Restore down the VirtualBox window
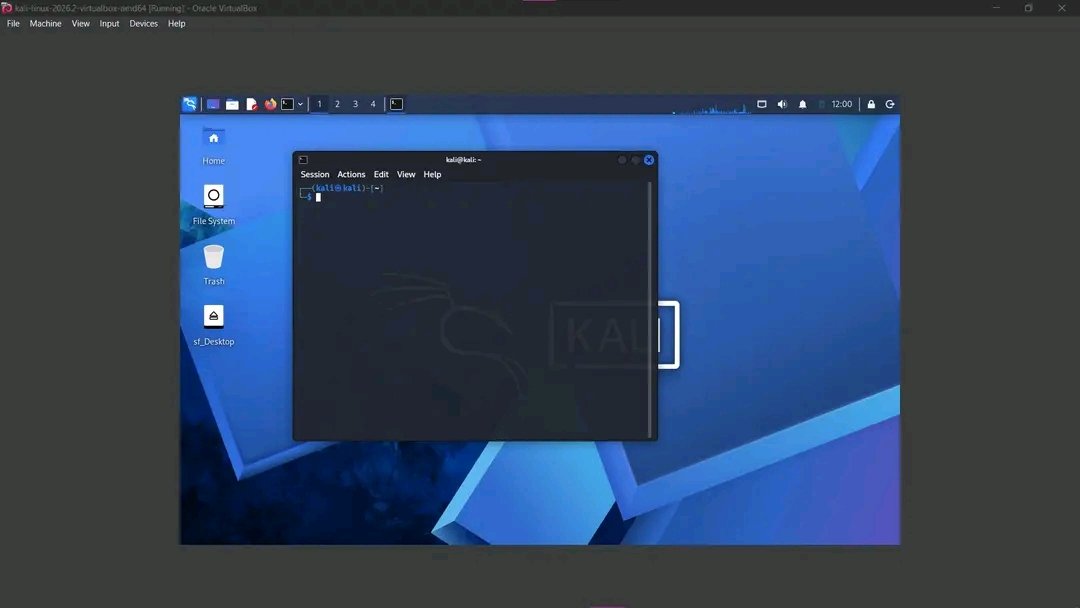The width and height of the screenshot is (1080, 608). [1028, 8]
